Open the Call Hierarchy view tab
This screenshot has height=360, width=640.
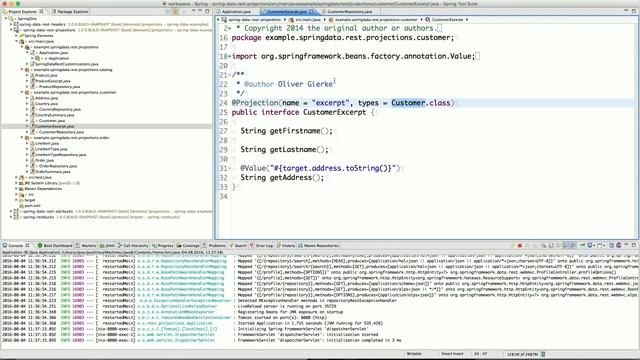tap(133, 246)
